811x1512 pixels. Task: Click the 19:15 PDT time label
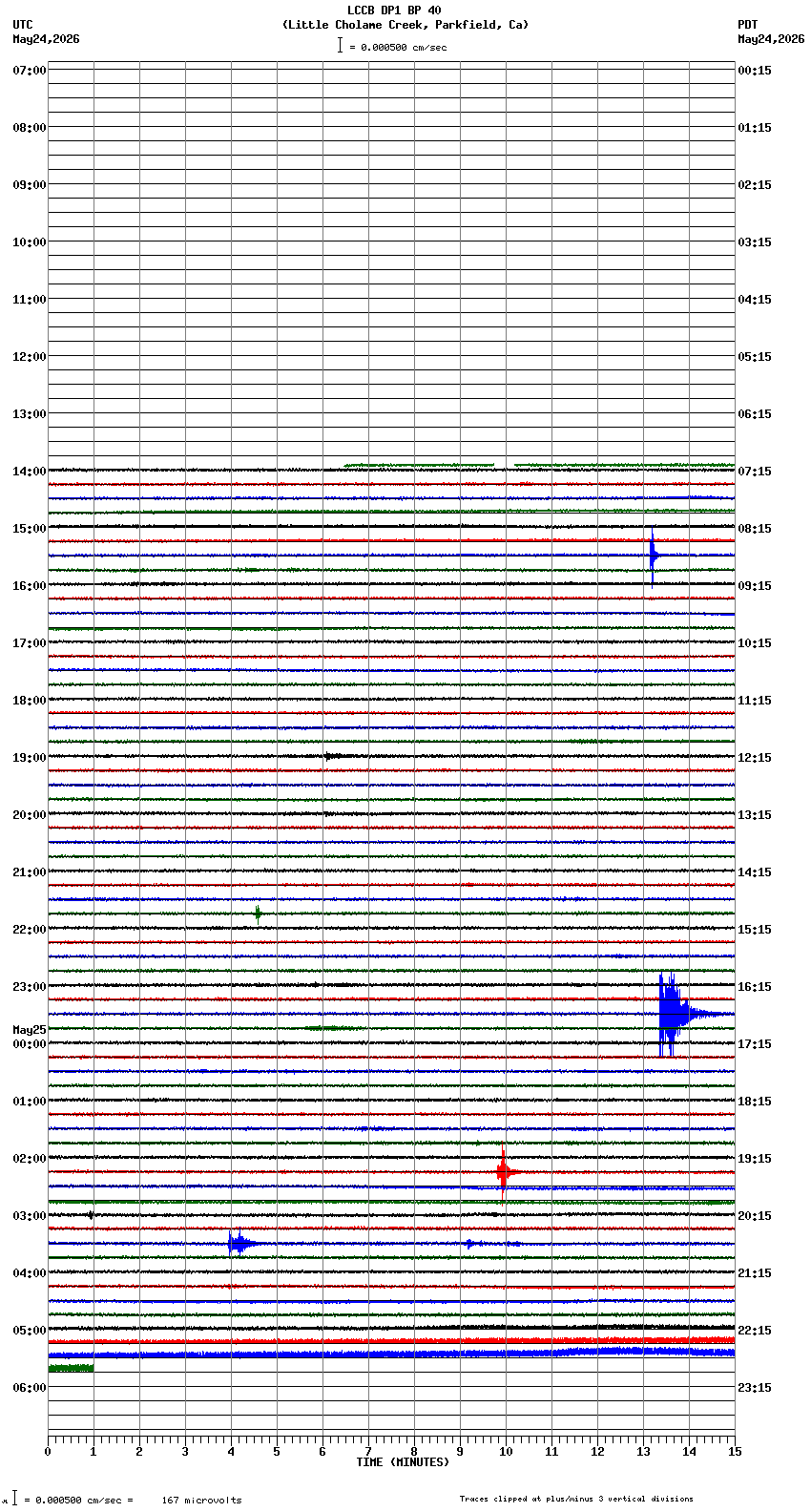tap(755, 1159)
